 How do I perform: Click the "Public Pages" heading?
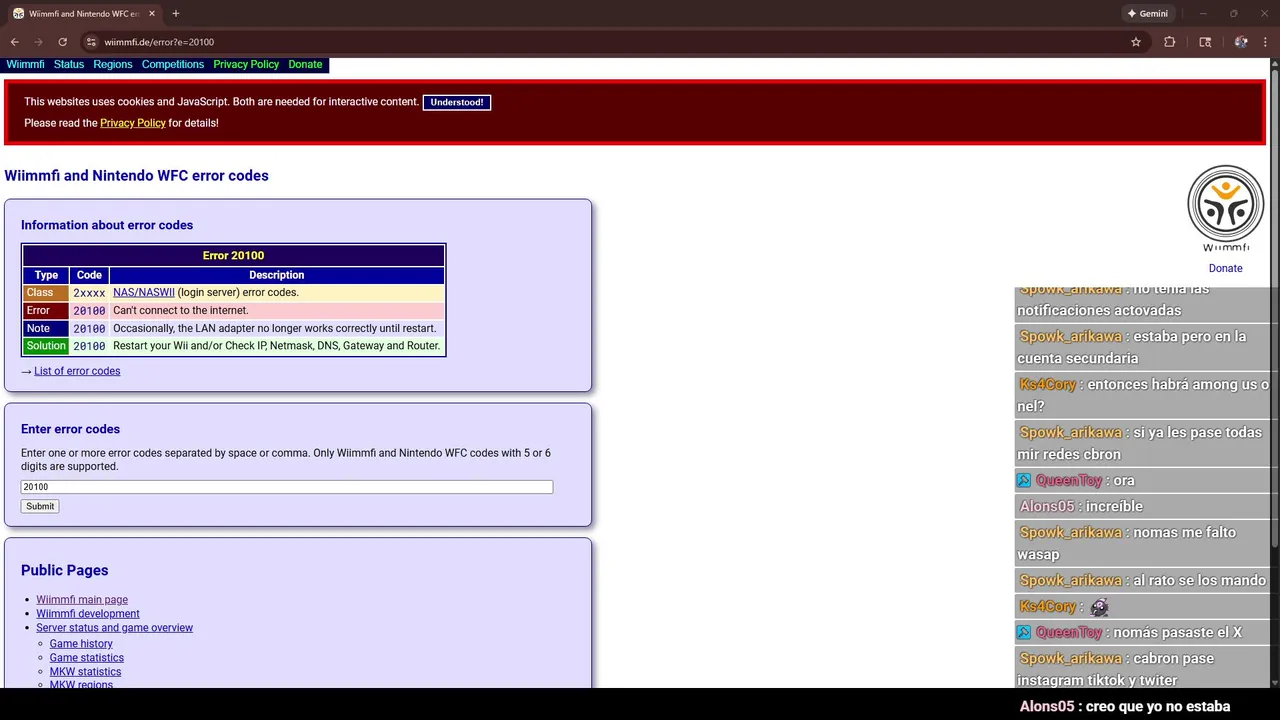(x=64, y=570)
